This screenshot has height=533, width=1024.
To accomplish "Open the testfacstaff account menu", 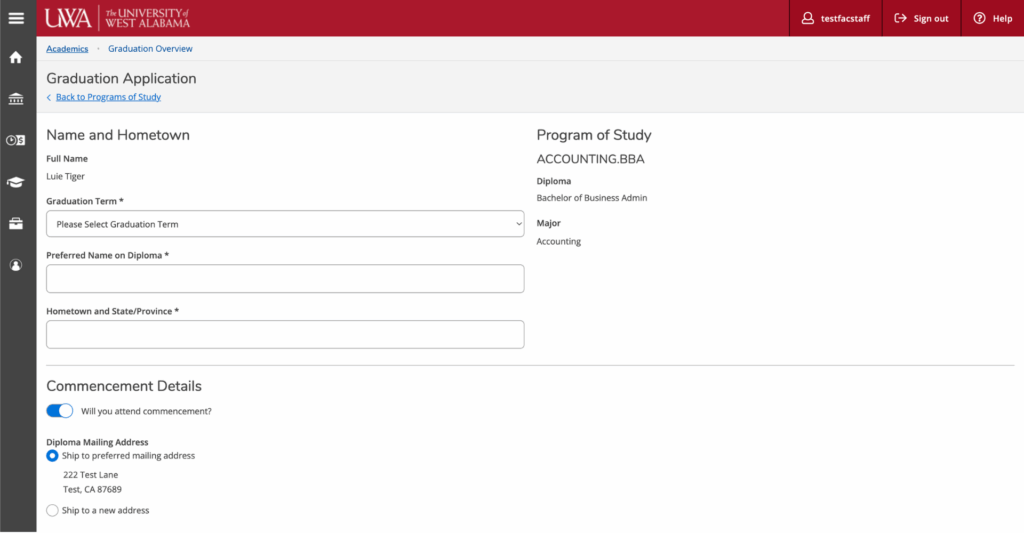I will [x=835, y=18].
